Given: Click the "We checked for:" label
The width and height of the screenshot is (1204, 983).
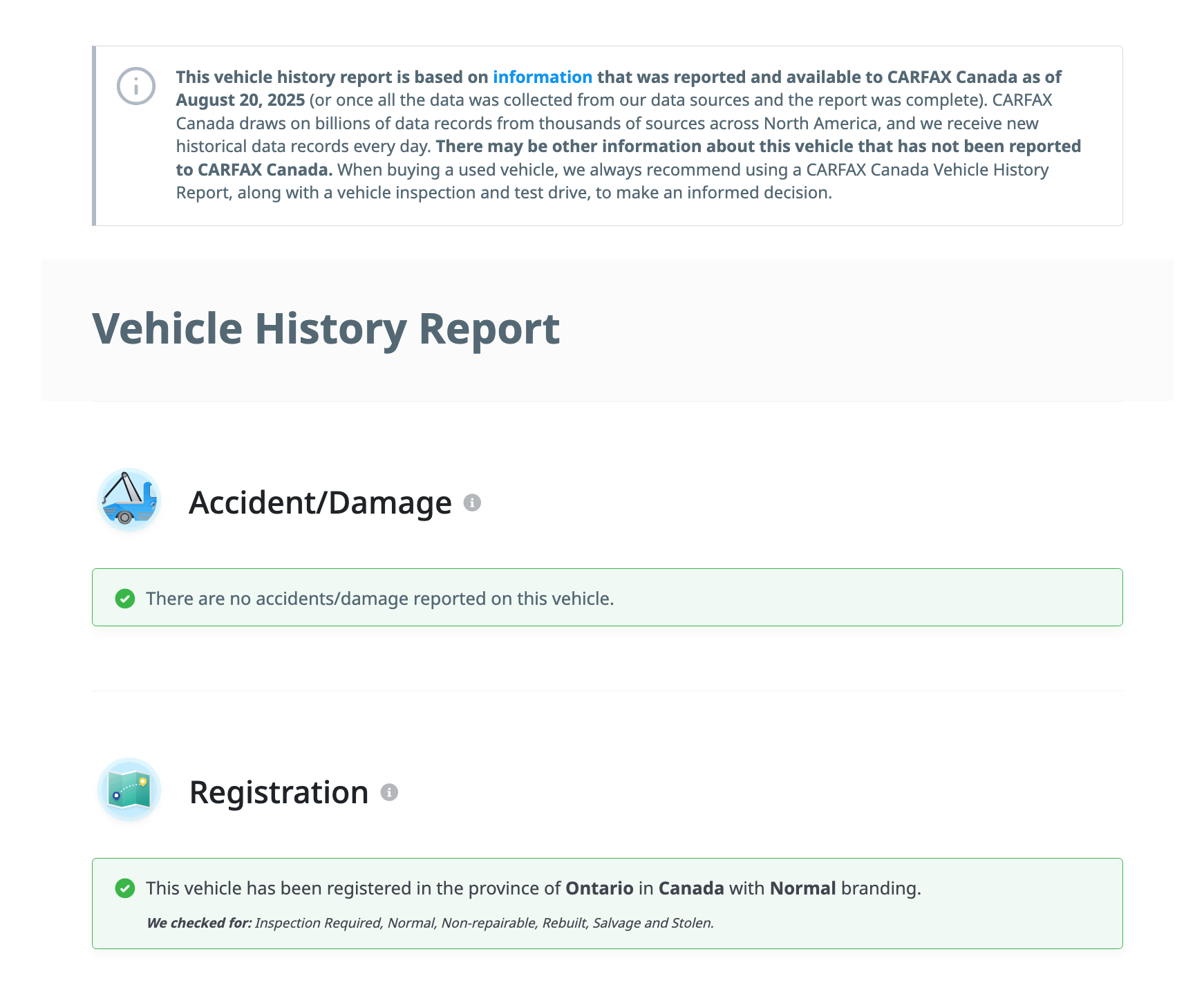Looking at the screenshot, I should 199,923.
